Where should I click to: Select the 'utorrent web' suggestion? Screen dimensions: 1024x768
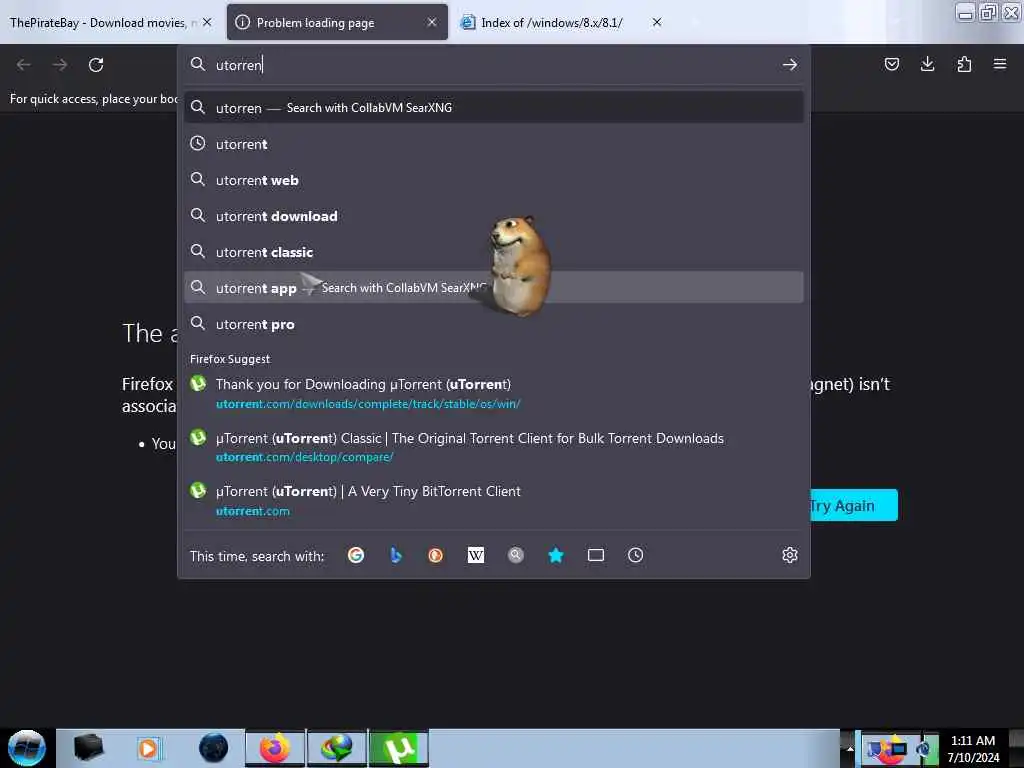click(494, 180)
